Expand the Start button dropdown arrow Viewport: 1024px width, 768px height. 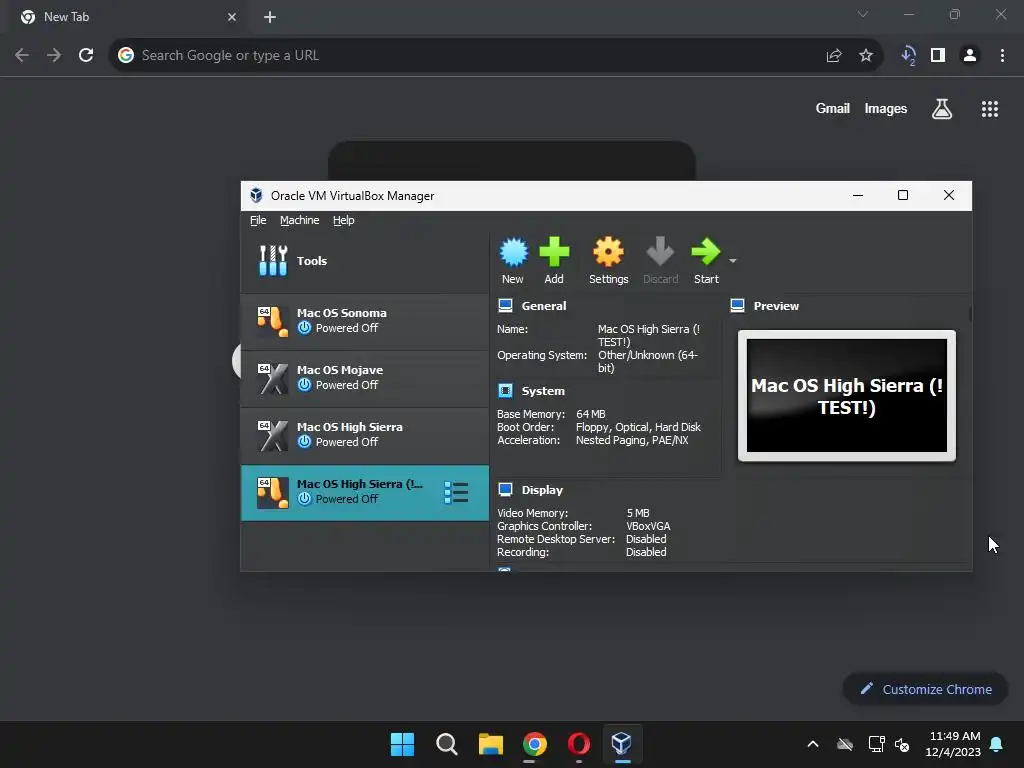pos(733,261)
